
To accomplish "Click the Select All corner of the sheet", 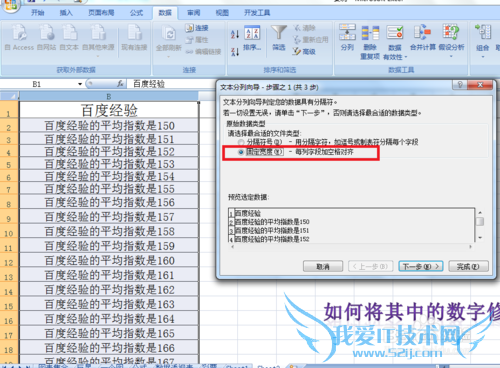I will (x=9, y=97).
